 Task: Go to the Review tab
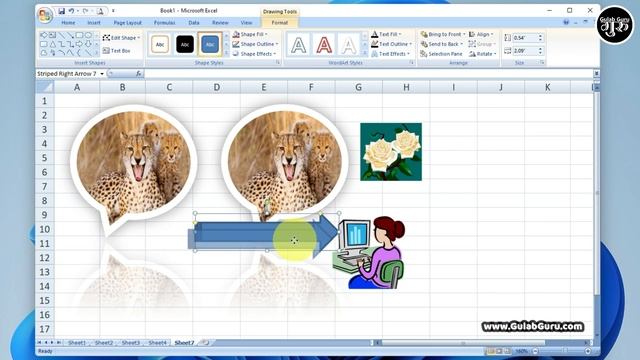[x=220, y=23]
